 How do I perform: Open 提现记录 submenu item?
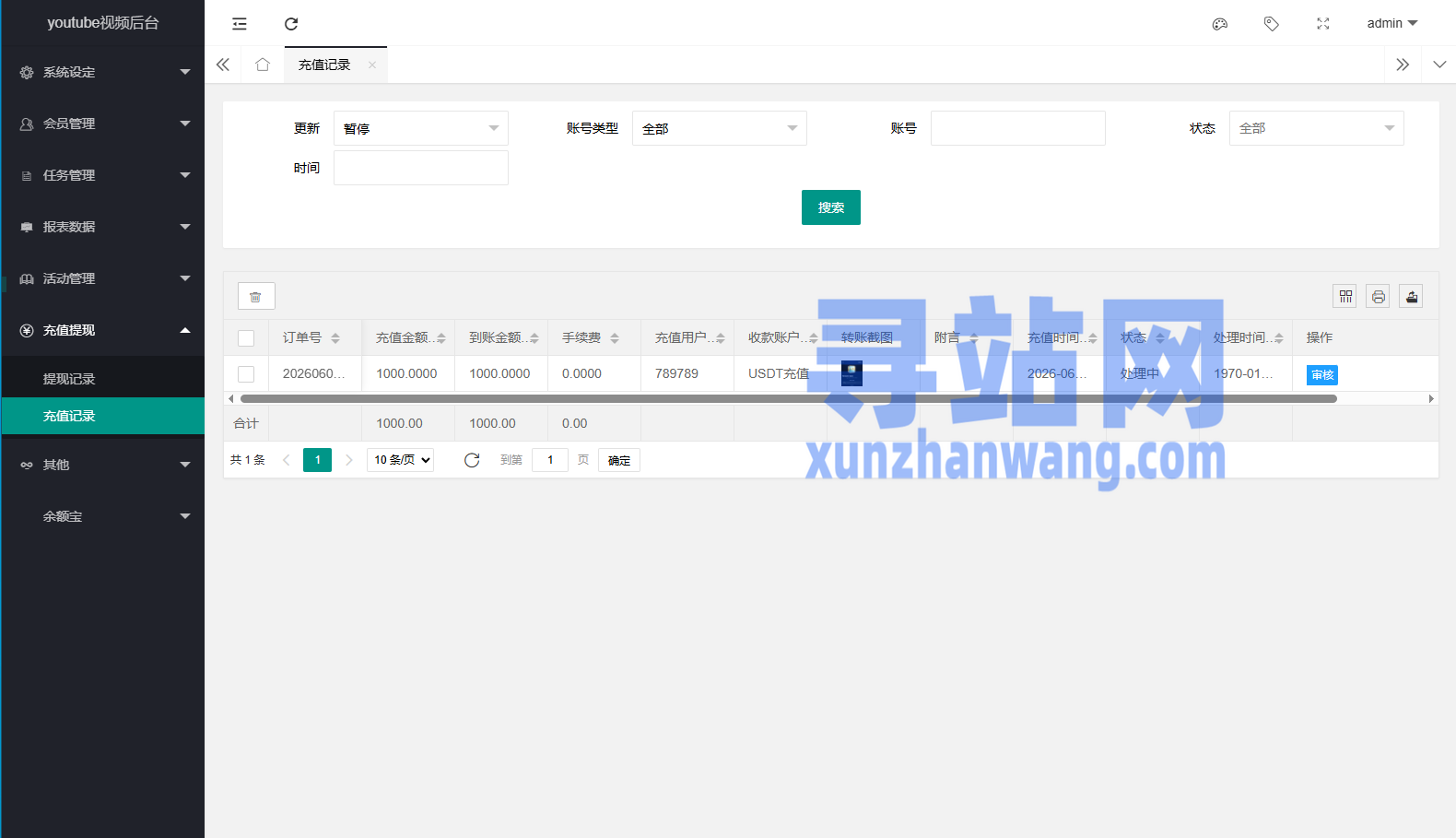tap(103, 379)
